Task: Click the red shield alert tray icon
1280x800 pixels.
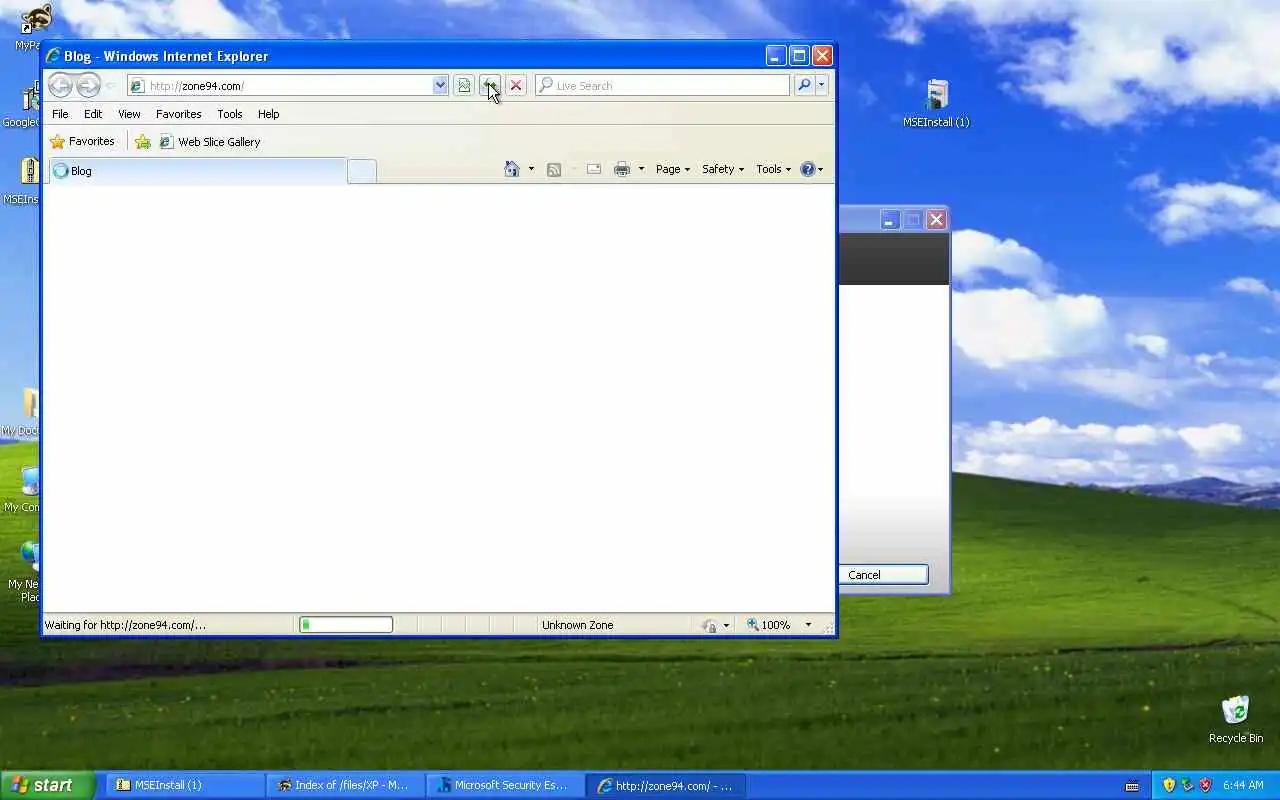Action: click(1205, 785)
